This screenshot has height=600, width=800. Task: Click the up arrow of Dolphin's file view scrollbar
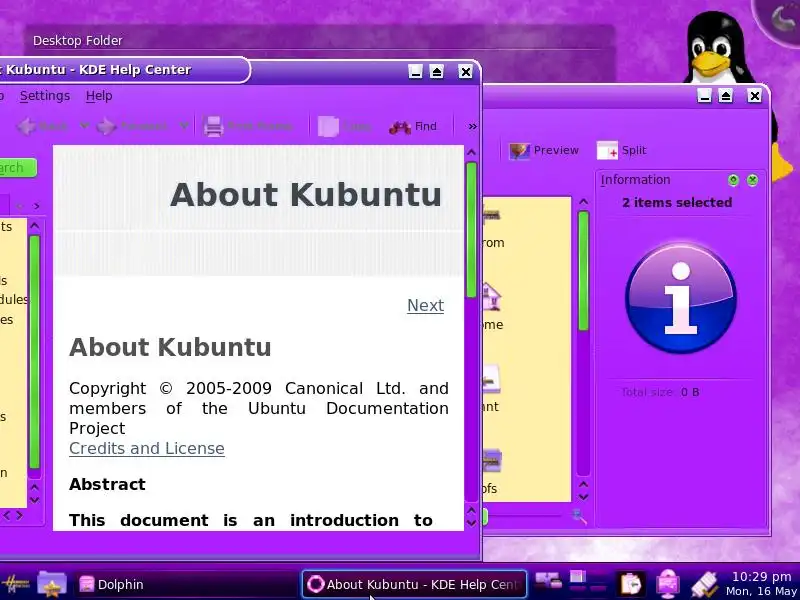pos(584,202)
